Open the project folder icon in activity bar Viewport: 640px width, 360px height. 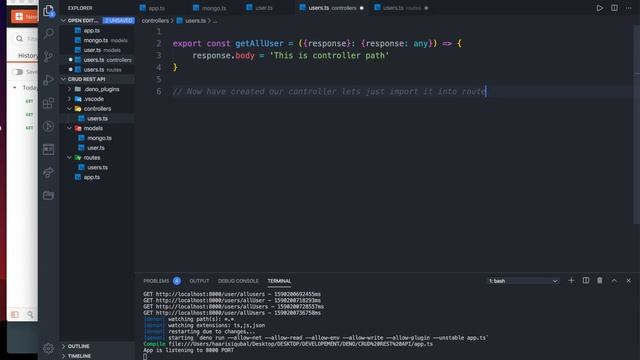pos(49,196)
